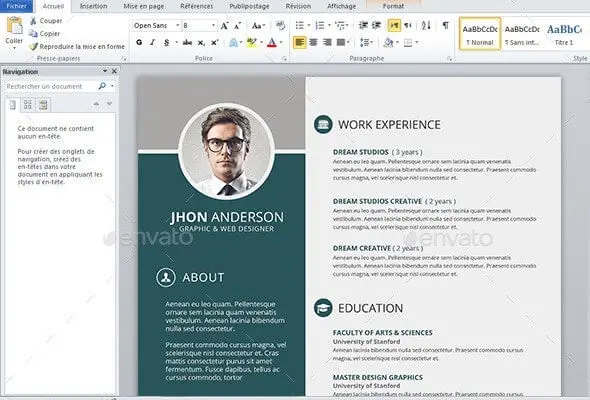The image size is (590, 400).
Task: Switch to the Révision tab
Action: pyautogui.click(x=298, y=6)
